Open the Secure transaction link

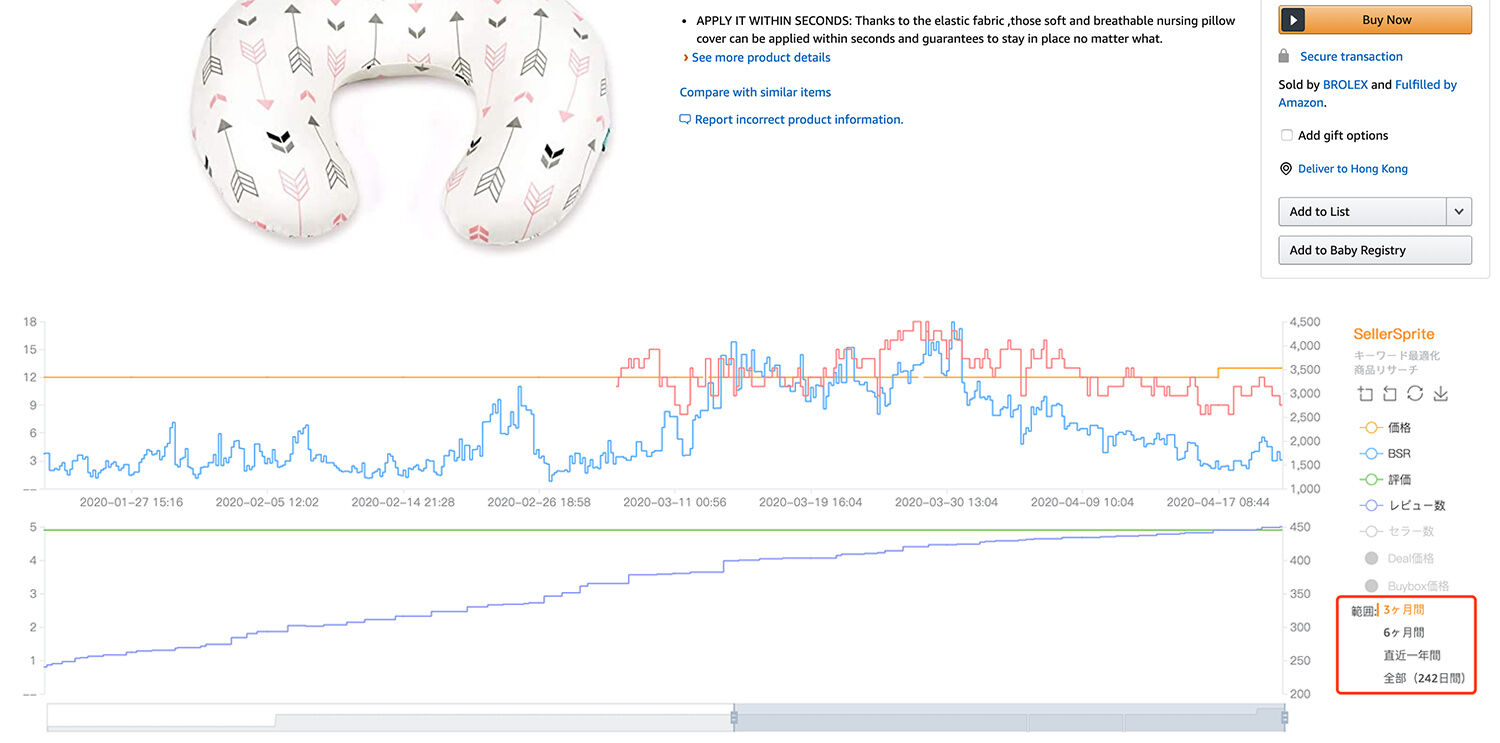pyautogui.click(x=1351, y=57)
